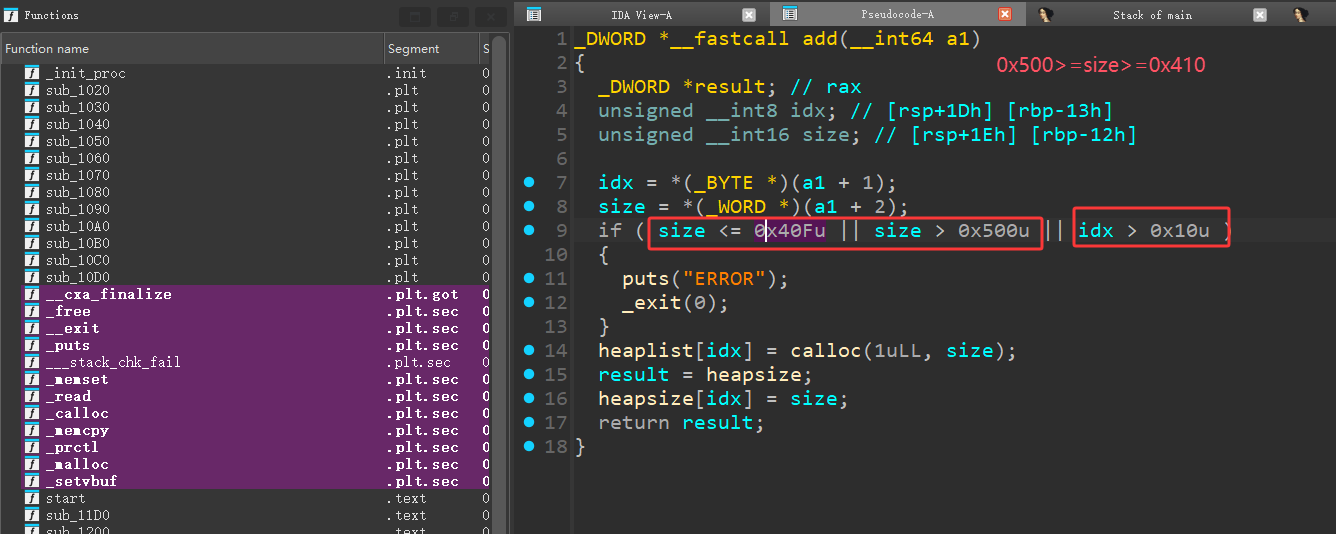Click function icon beside sub_1020
The height and width of the screenshot is (534, 1336).
click(32, 90)
